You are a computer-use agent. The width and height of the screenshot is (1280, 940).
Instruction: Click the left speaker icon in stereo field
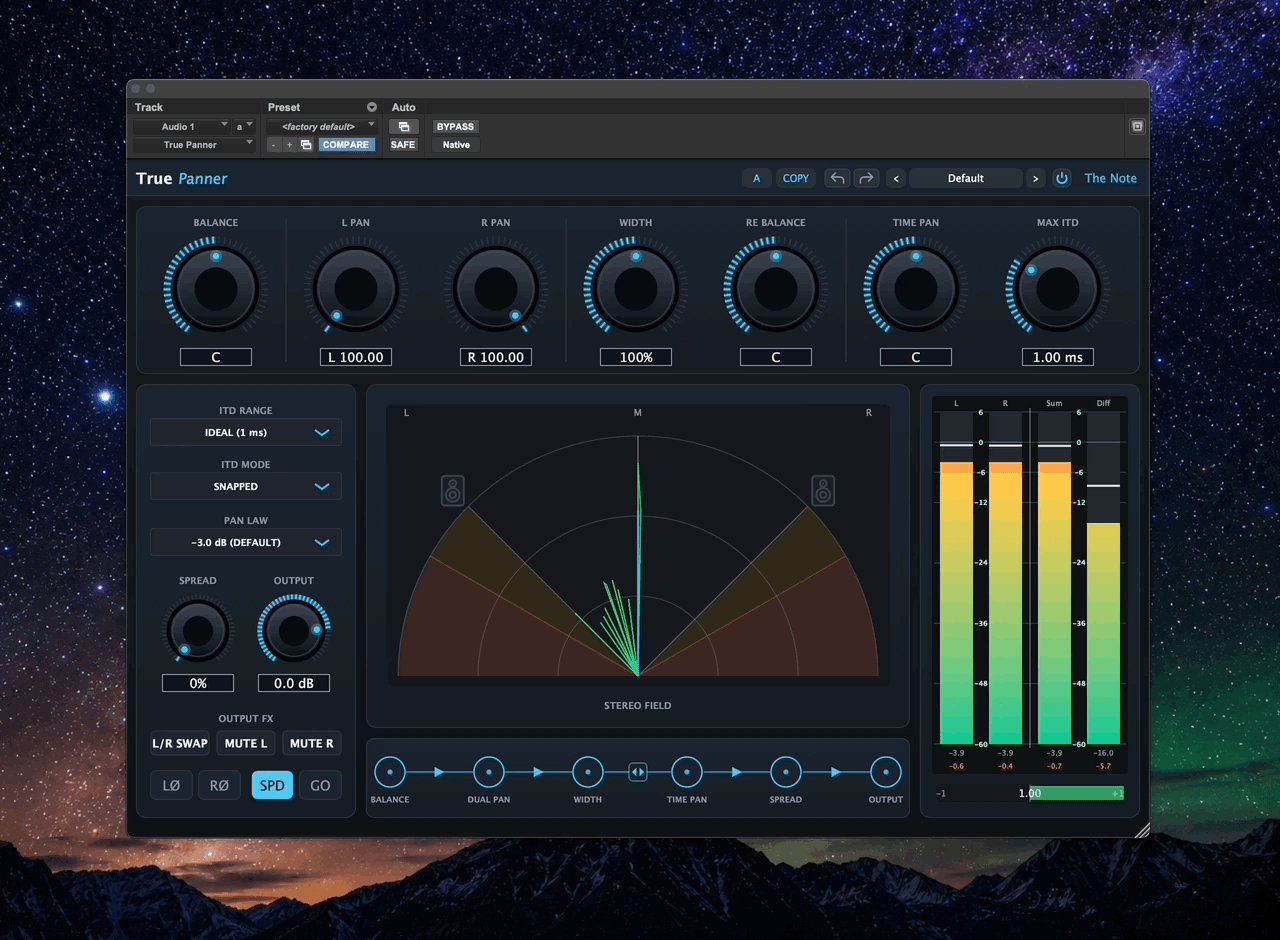click(453, 491)
